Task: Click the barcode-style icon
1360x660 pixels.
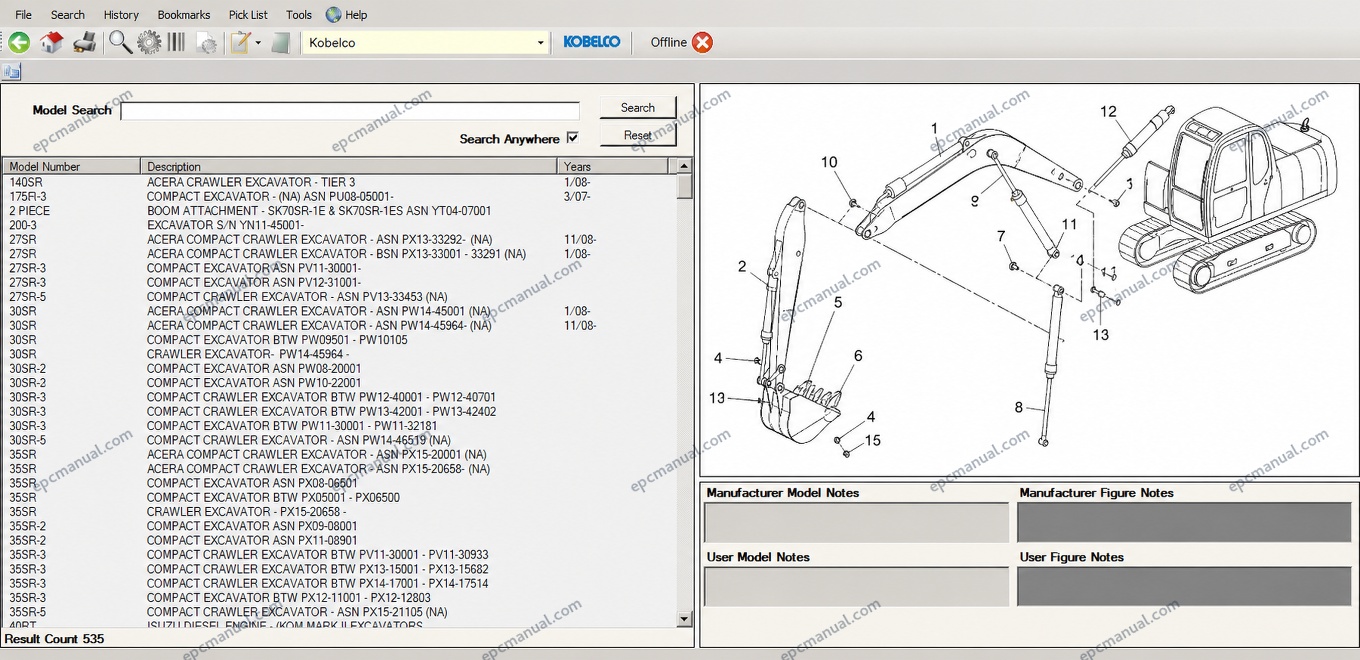Action: [x=176, y=42]
